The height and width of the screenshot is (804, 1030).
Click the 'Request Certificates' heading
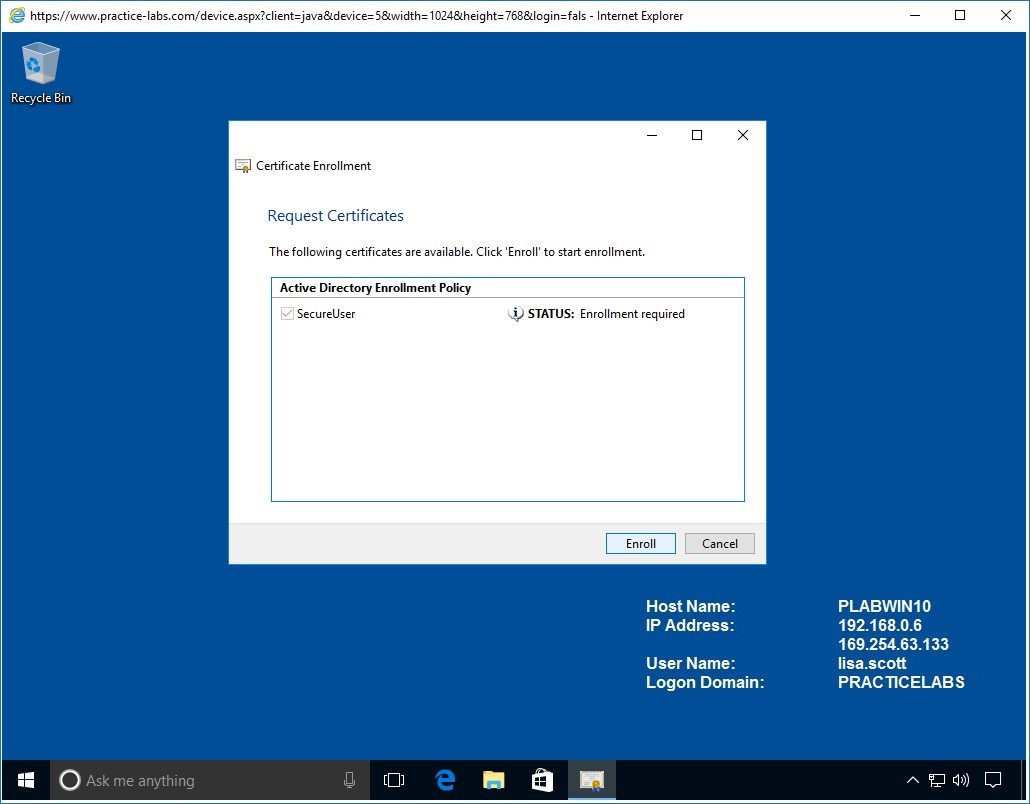point(336,216)
